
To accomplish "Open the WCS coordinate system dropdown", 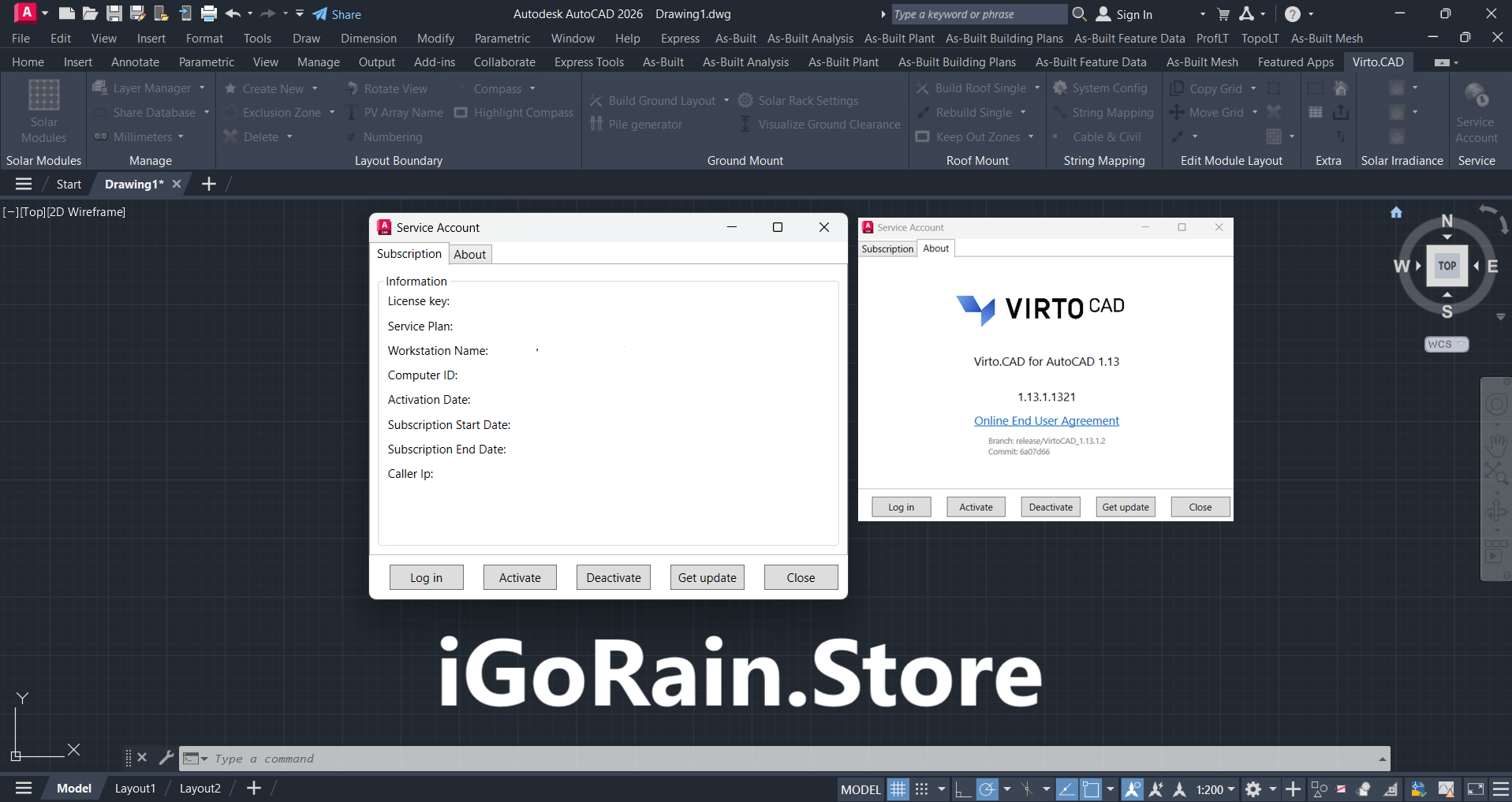I will pos(1446,344).
